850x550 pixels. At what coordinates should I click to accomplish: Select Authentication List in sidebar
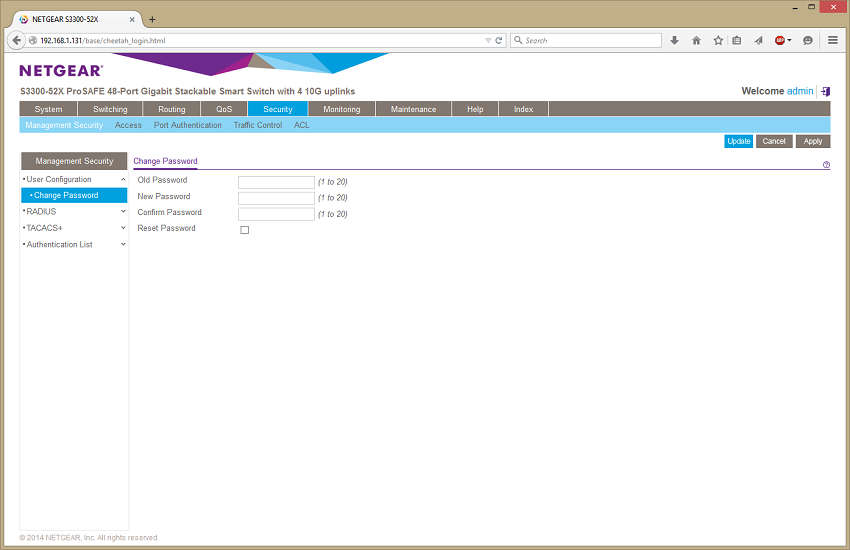[60, 244]
